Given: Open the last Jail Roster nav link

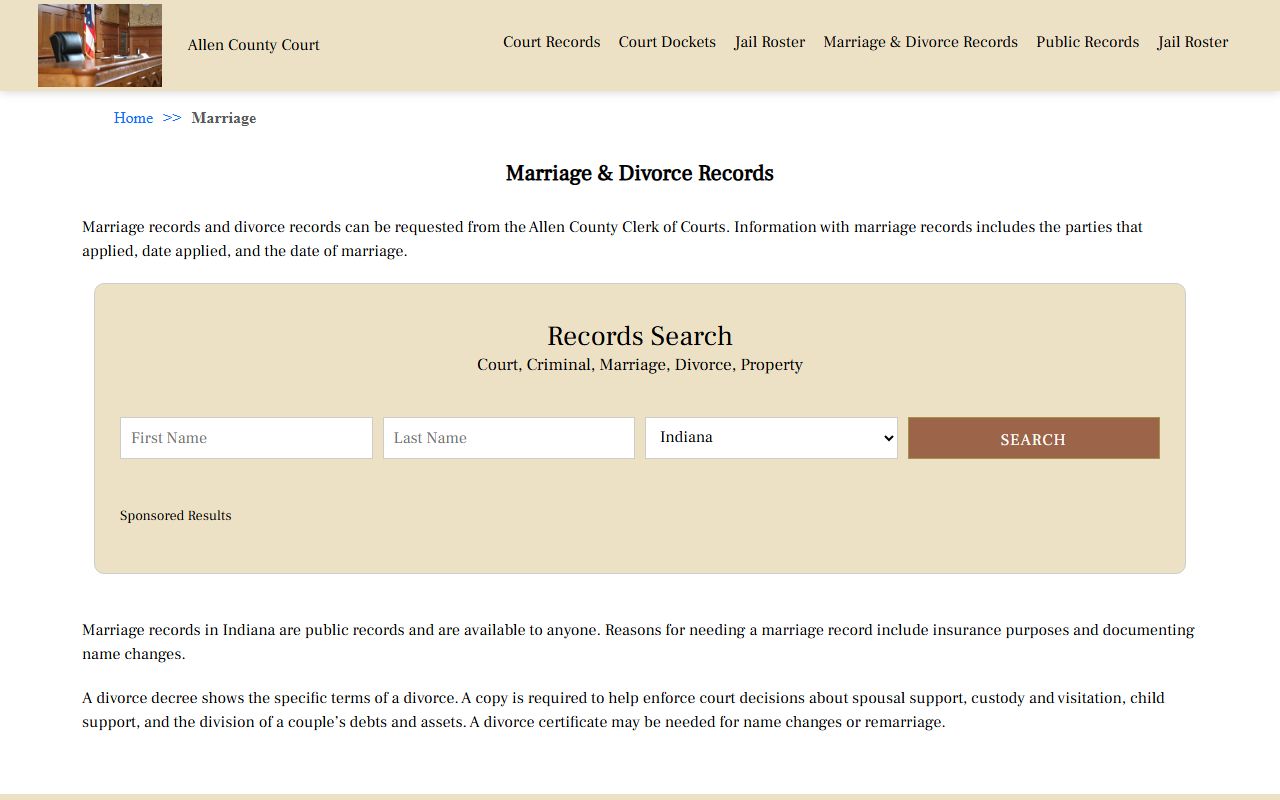Looking at the screenshot, I should point(1193,42).
